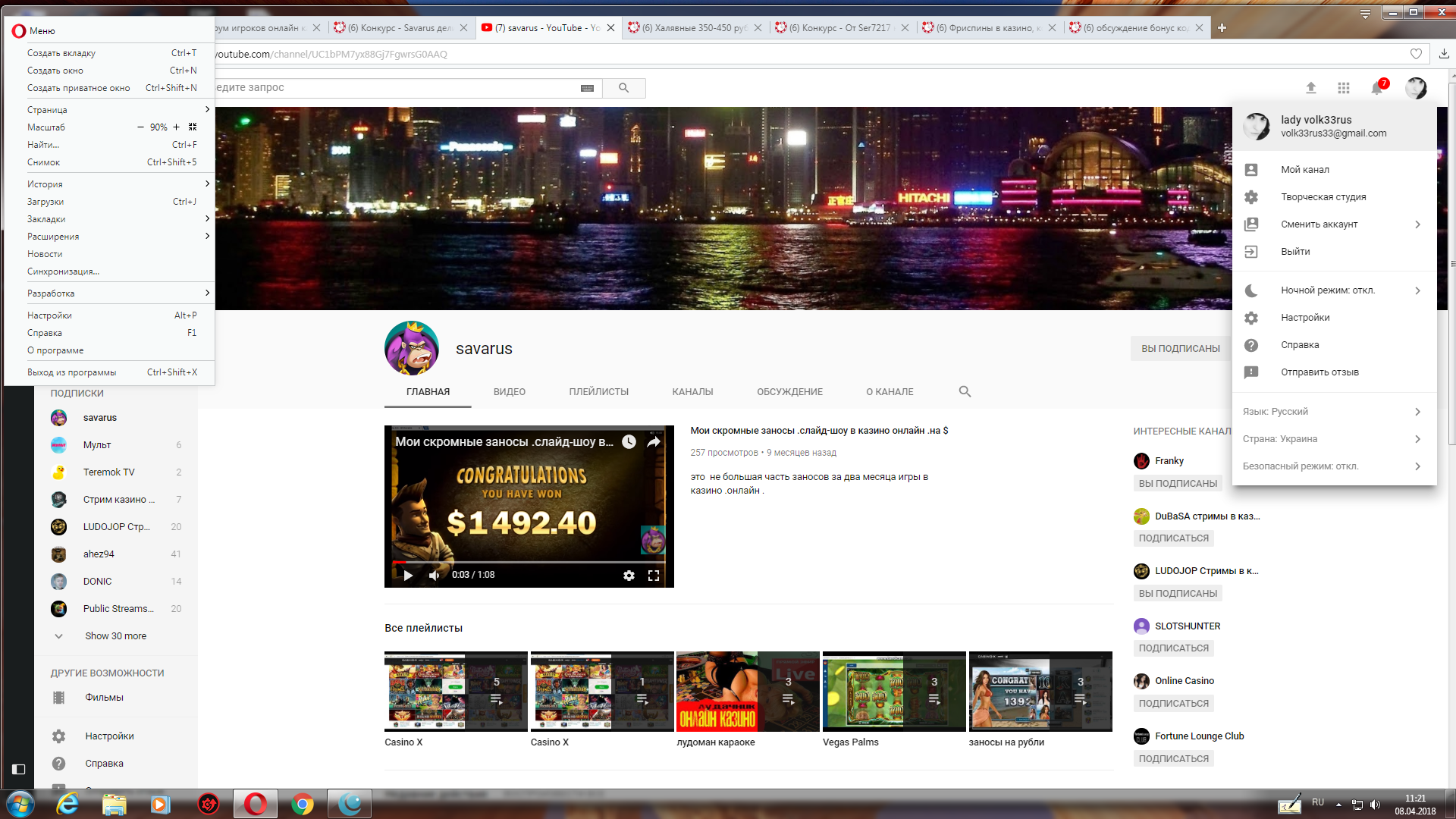
Task: Click the YouTube notifications bell icon
Action: tap(1376, 88)
